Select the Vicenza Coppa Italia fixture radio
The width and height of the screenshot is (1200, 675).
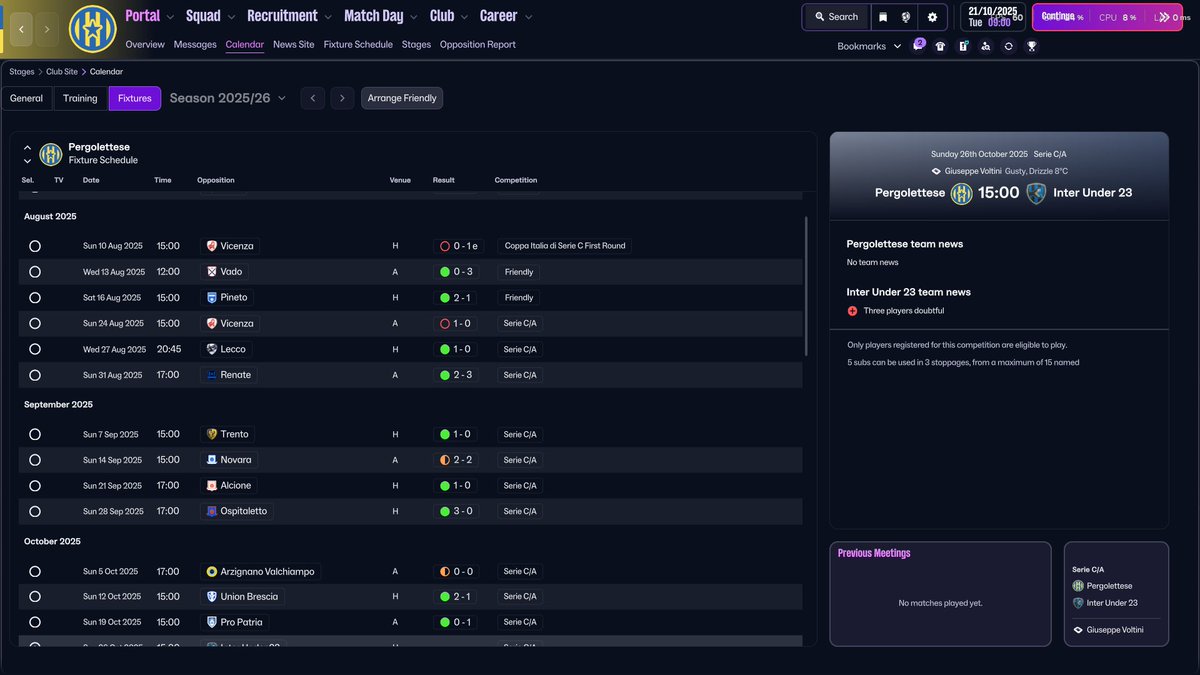pyautogui.click(x=35, y=246)
